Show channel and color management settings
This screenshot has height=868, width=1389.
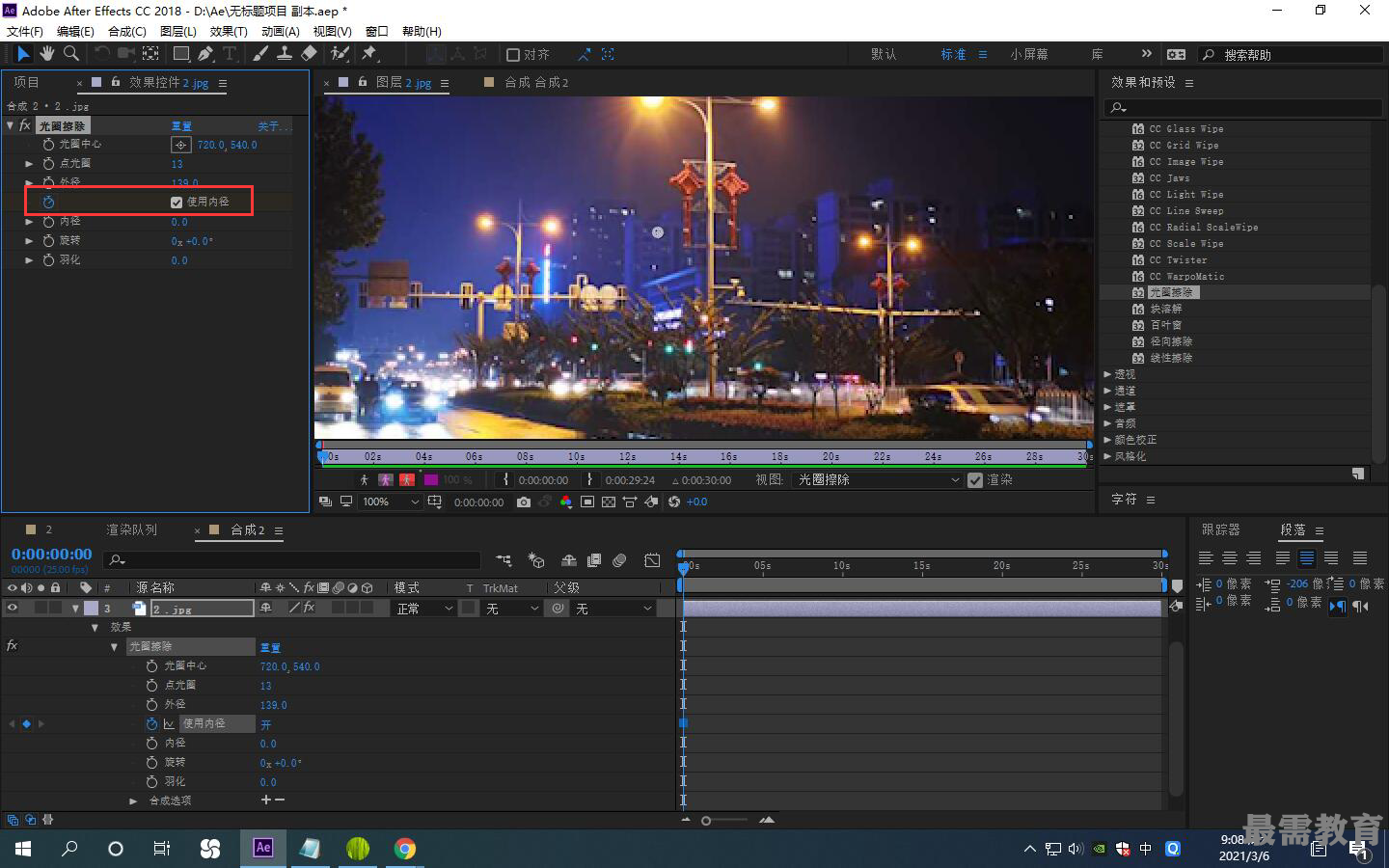pyautogui.click(x=565, y=502)
